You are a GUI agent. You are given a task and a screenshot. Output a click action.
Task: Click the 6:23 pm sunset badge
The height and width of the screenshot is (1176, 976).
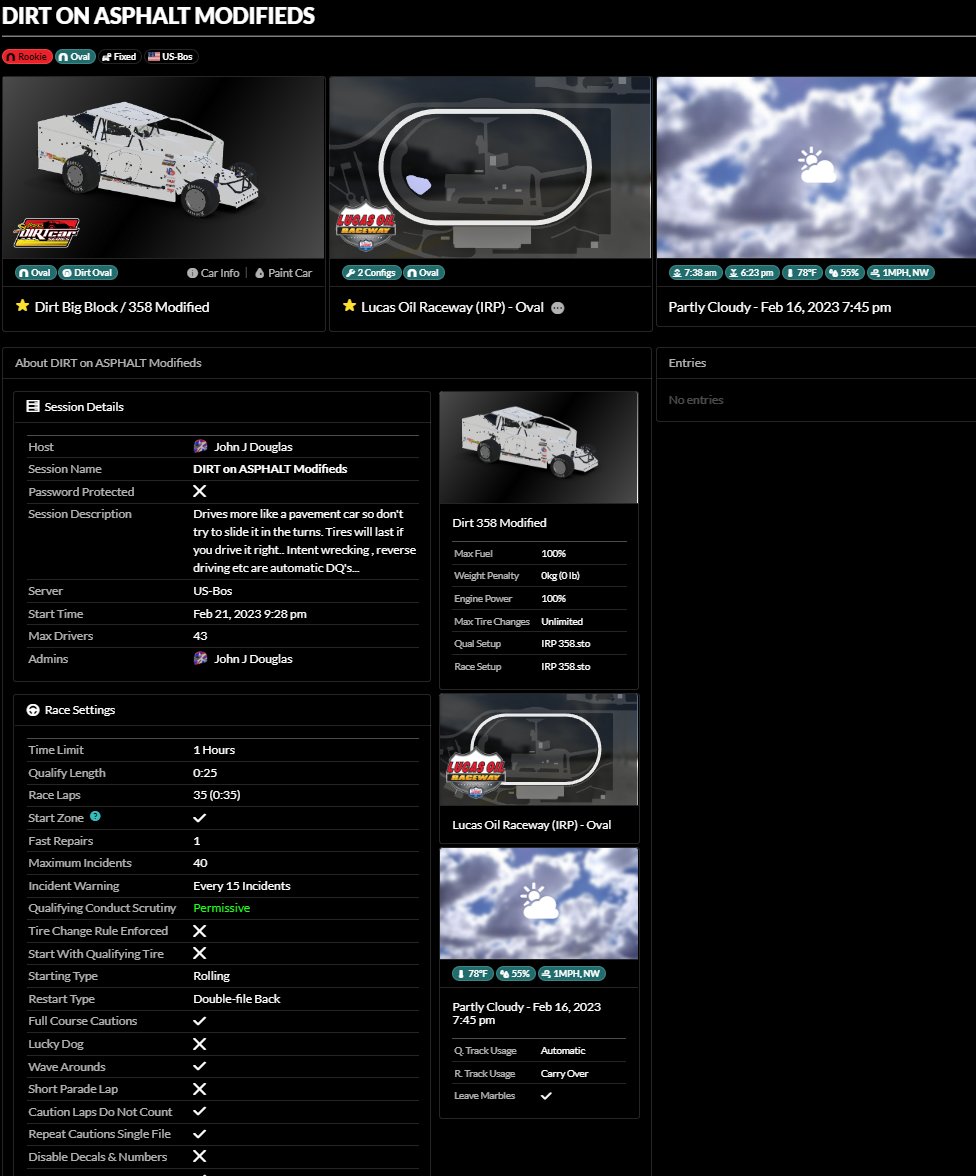(752, 273)
